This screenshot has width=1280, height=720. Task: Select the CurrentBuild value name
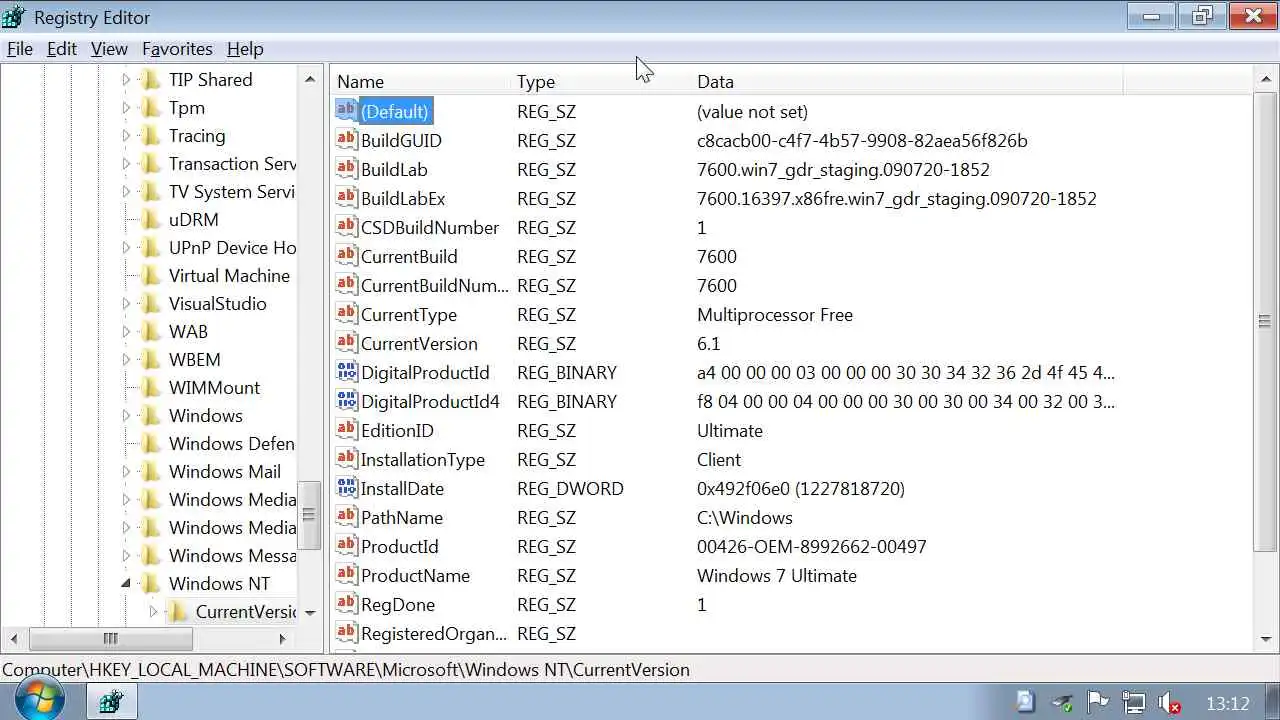point(409,256)
